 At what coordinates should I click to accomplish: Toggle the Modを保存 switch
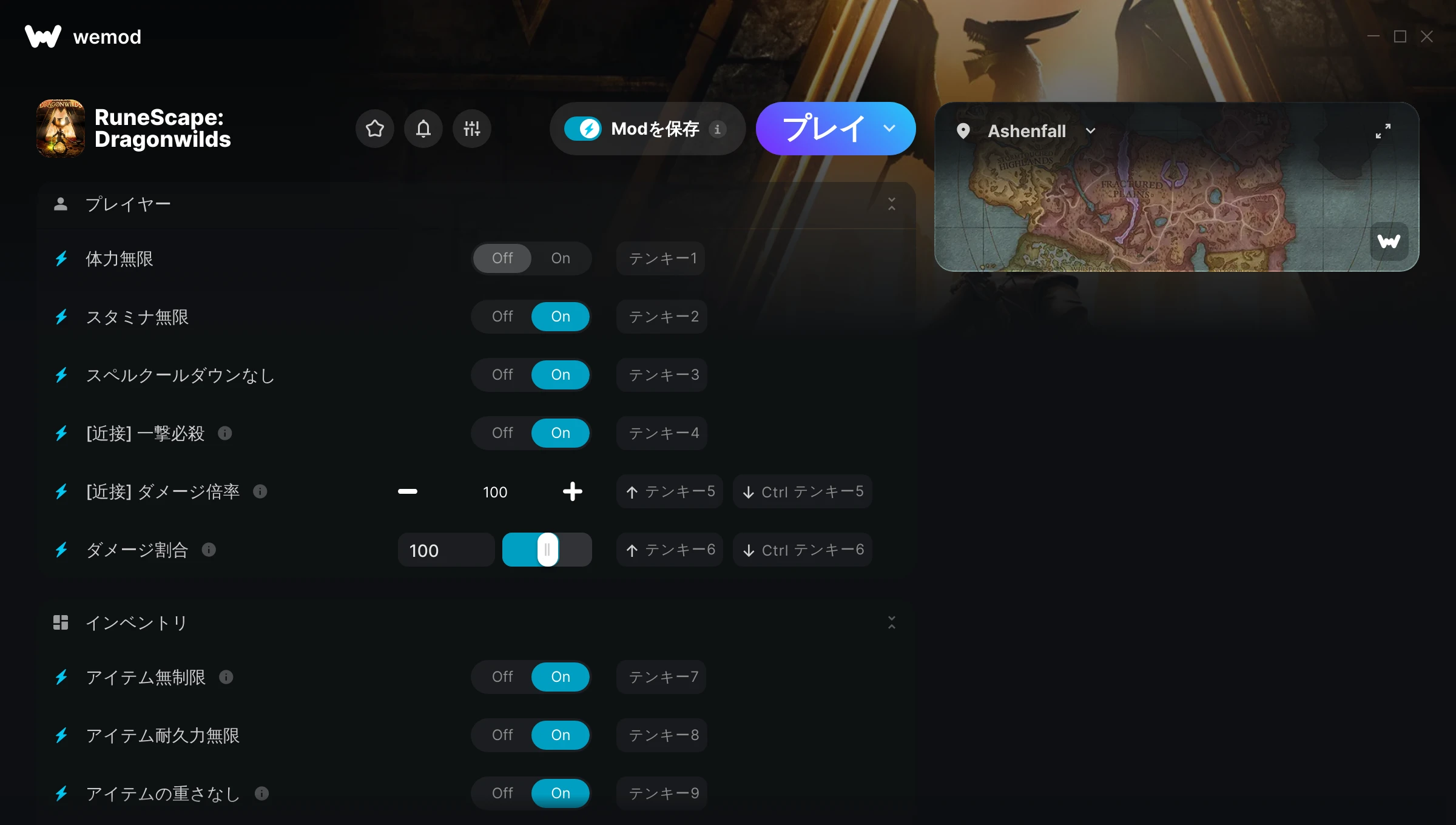click(x=583, y=129)
